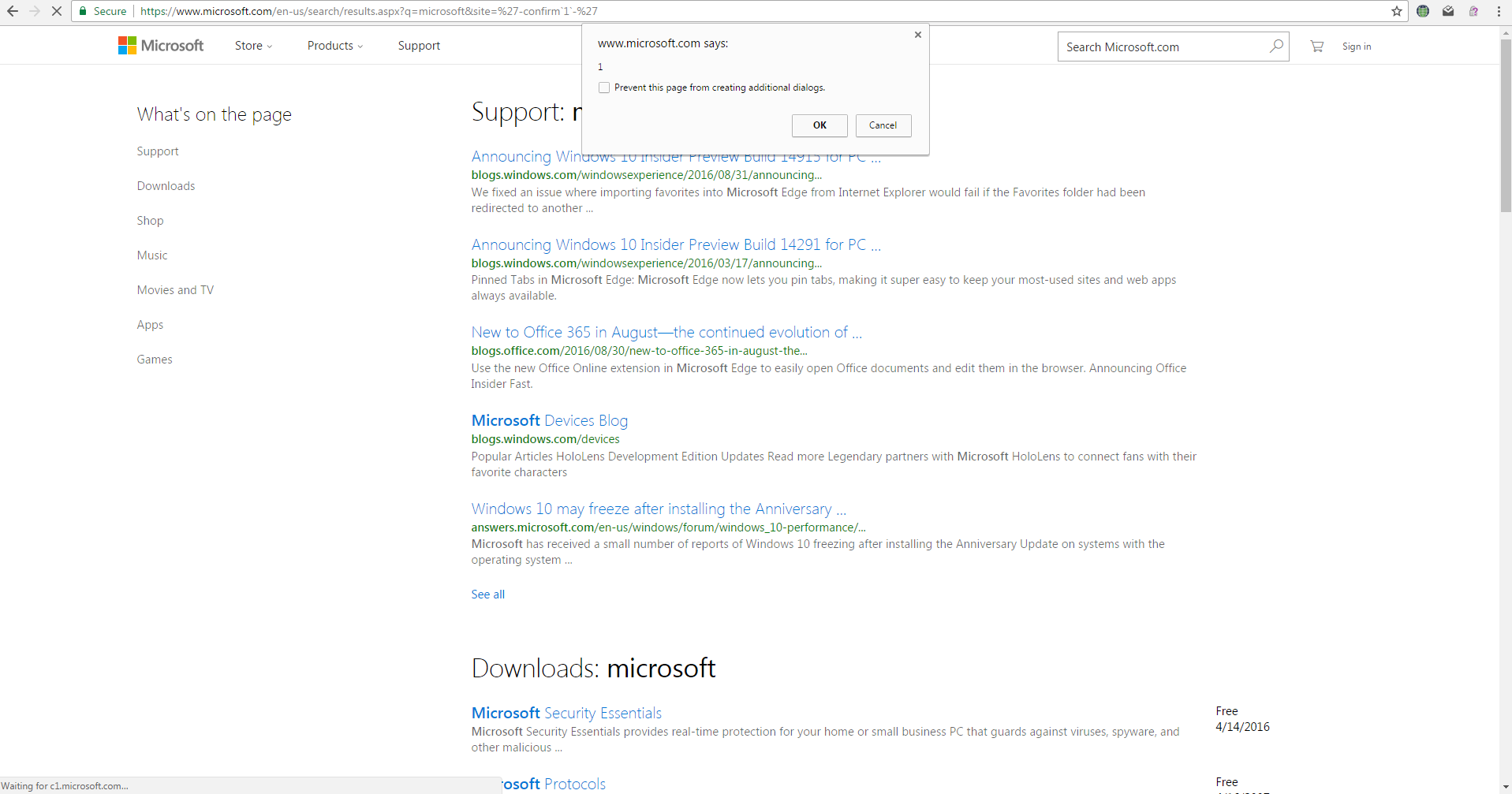
Task: Click blogs.windows.com/devices URL text
Action: (x=545, y=439)
